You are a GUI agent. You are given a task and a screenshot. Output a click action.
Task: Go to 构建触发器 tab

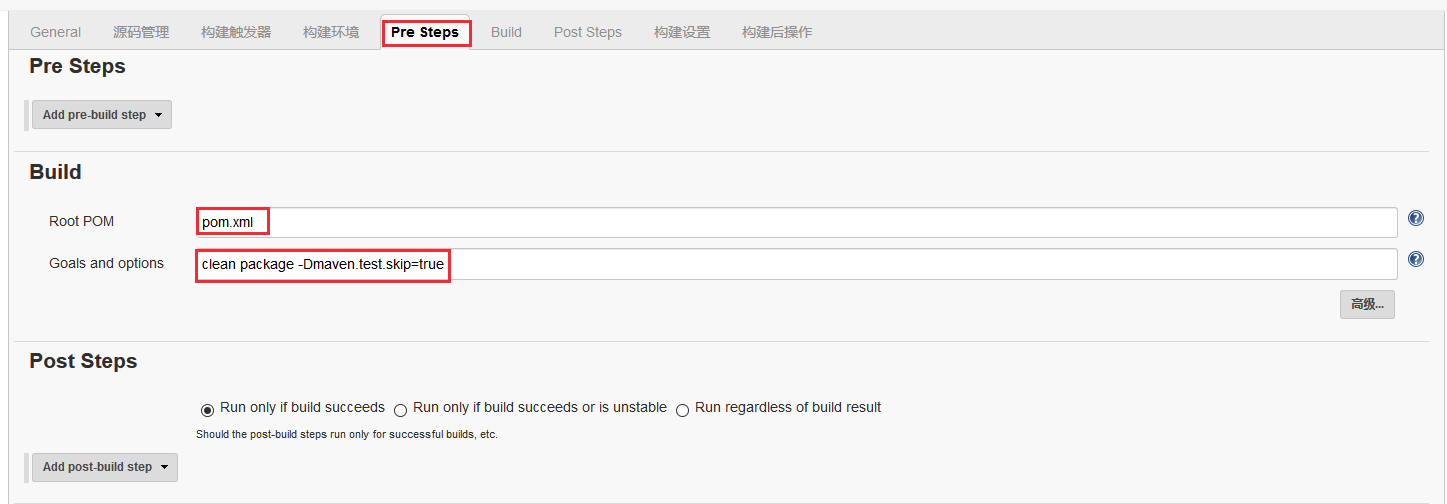pos(236,32)
